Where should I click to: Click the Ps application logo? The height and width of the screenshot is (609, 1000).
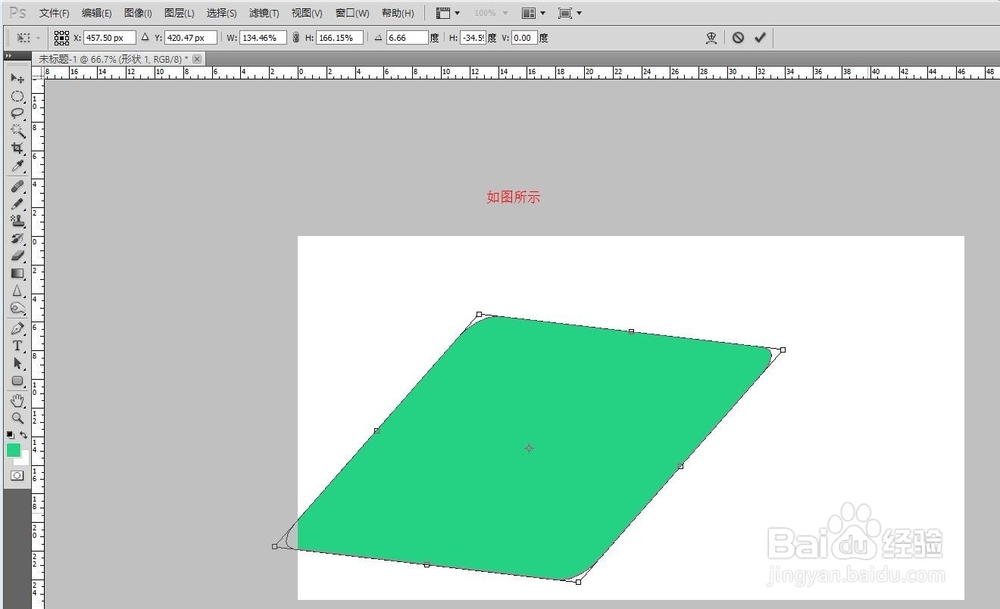click(18, 13)
